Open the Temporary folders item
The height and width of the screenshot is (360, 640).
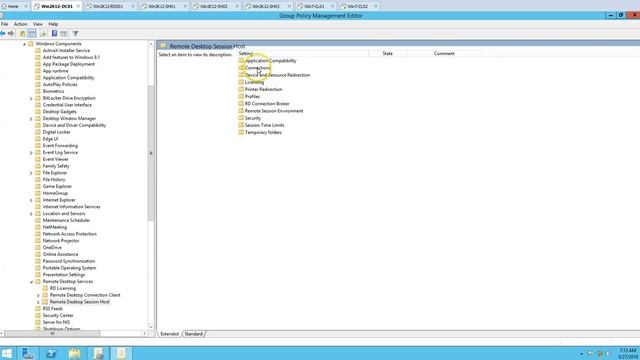click(x=263, y=133)
